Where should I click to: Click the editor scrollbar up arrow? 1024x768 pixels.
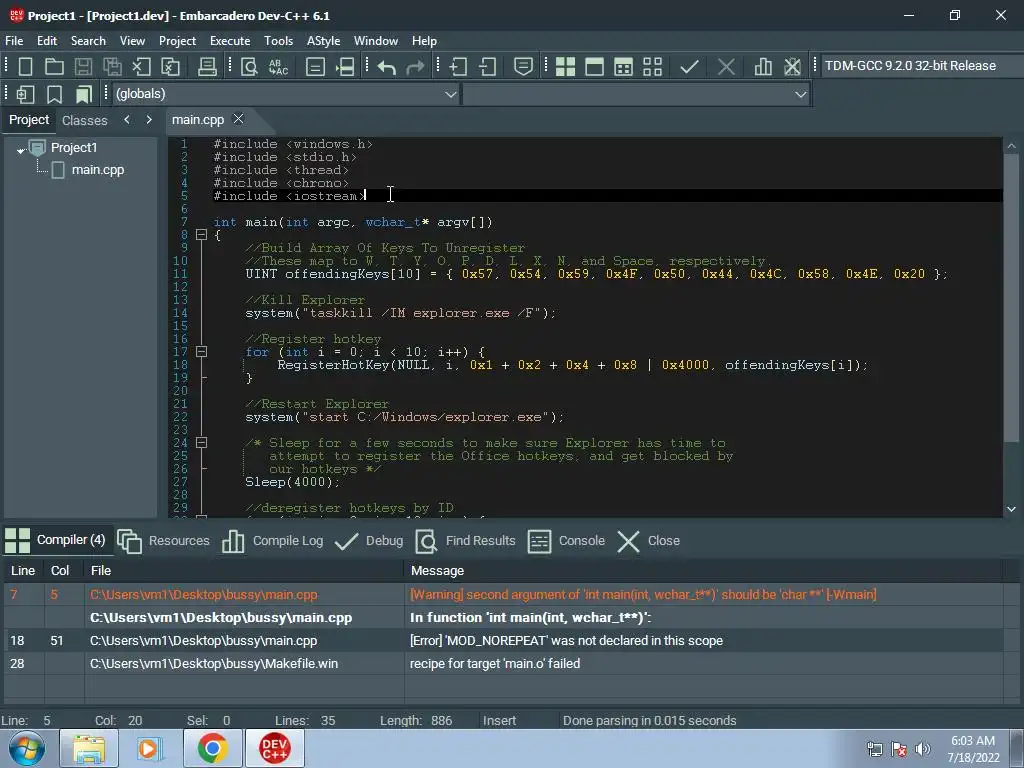point(1012,146)
